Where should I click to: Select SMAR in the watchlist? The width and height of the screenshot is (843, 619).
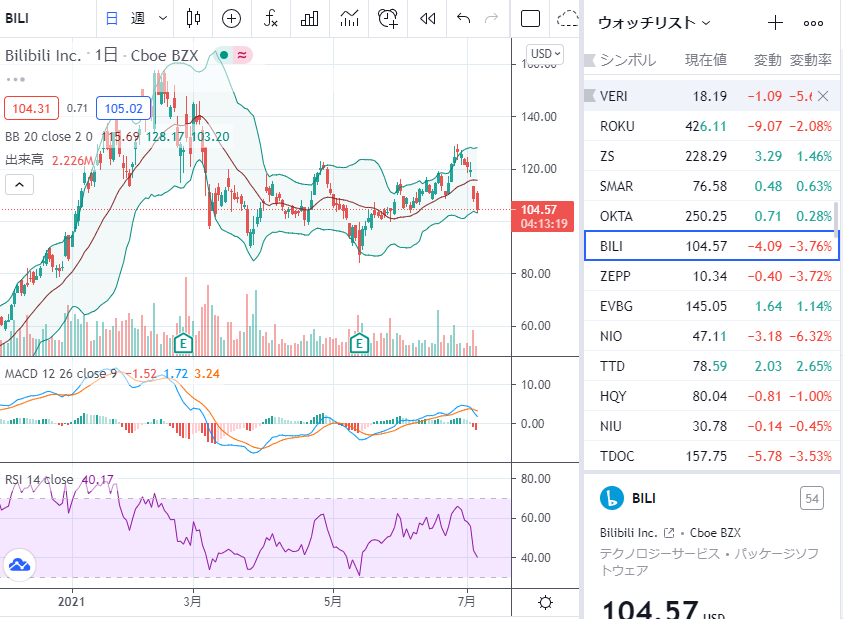(711, 186)
